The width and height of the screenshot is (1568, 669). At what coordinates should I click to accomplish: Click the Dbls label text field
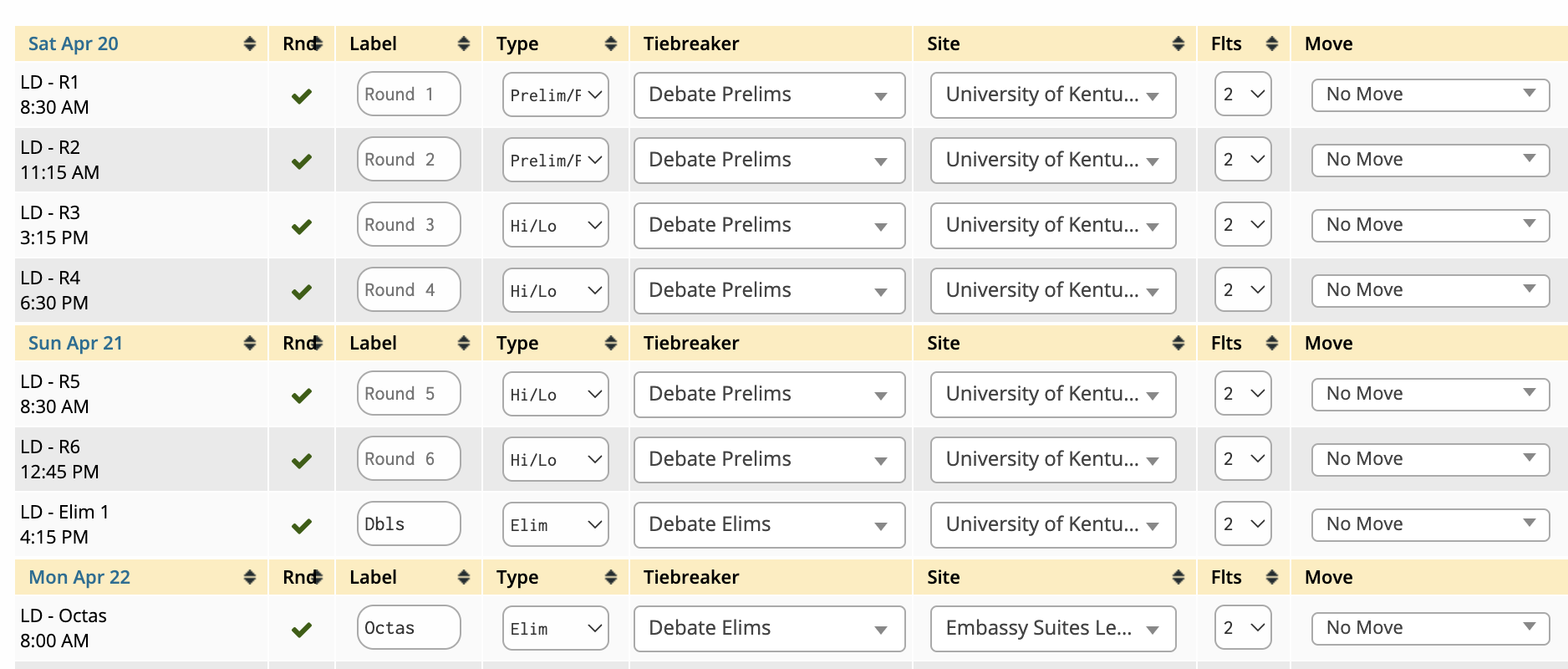coord(408,524)
